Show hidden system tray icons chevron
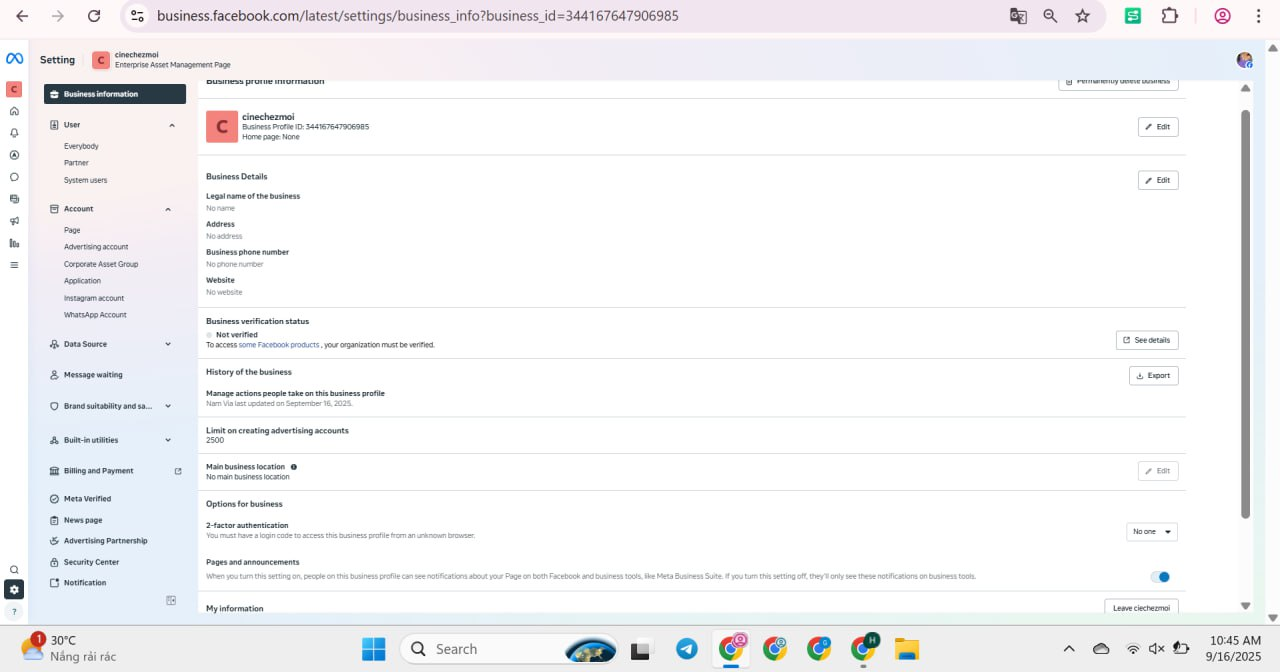This screenshot has height=672, width=1280. [1069, 649]
